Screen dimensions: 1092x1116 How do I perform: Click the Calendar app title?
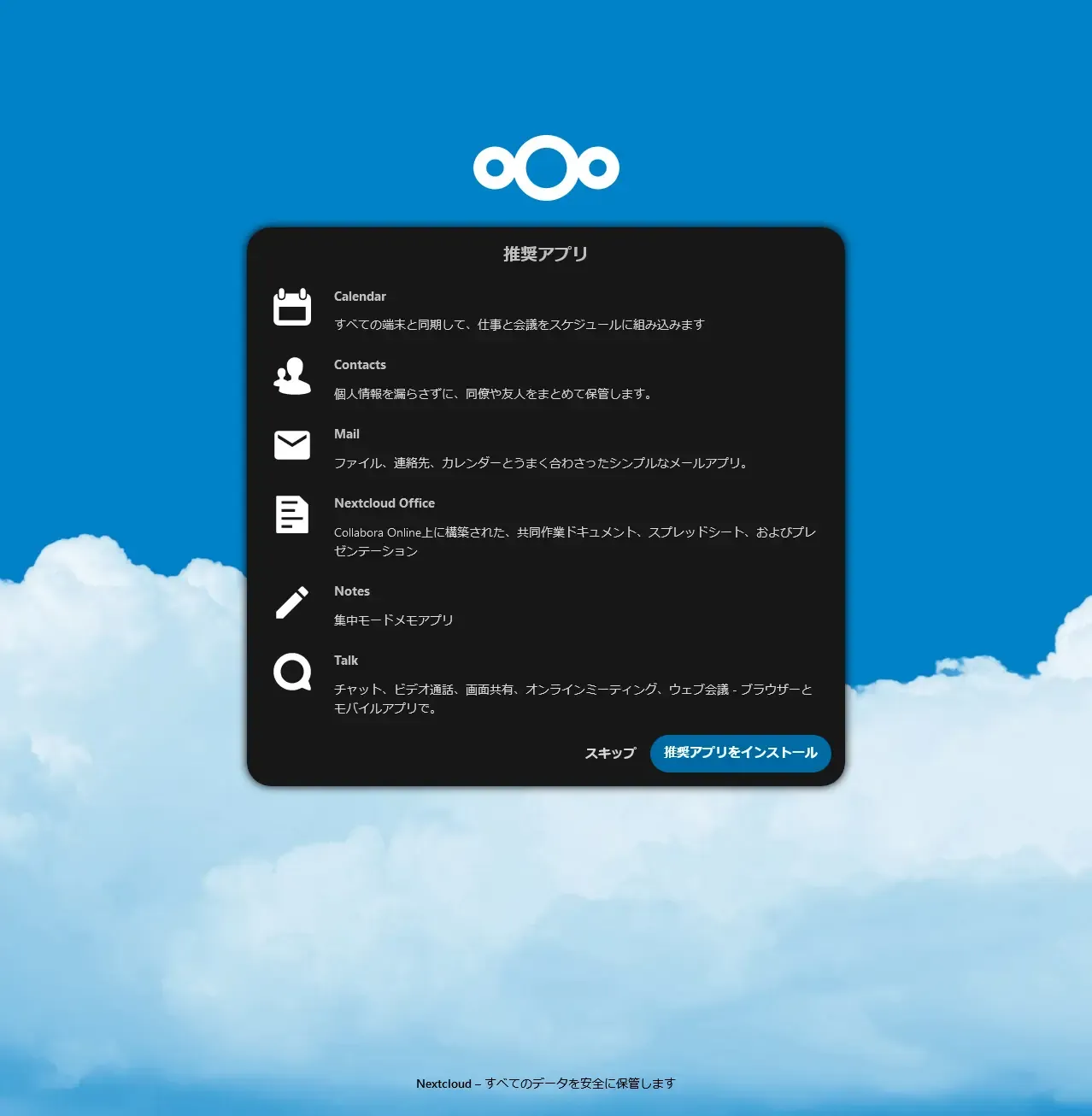[x=360, y=297]
